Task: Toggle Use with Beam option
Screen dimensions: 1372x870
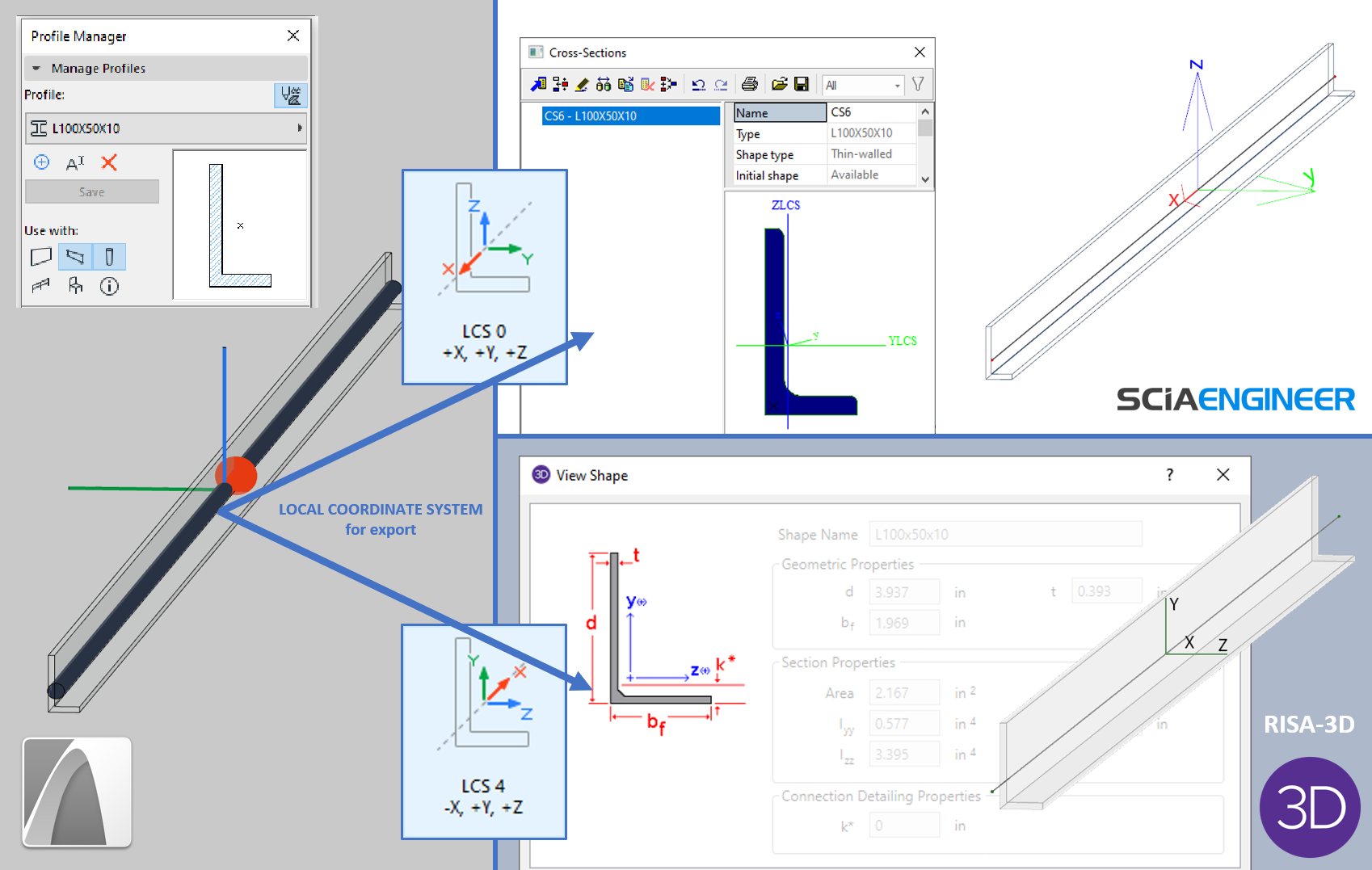Action: [75, 257]
